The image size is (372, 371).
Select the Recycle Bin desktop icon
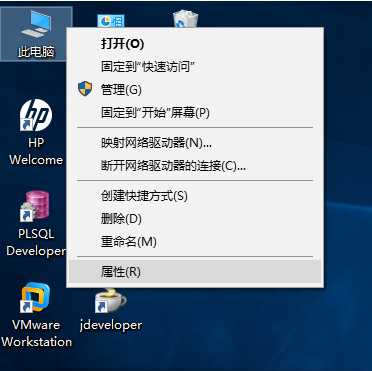(186, 19)
